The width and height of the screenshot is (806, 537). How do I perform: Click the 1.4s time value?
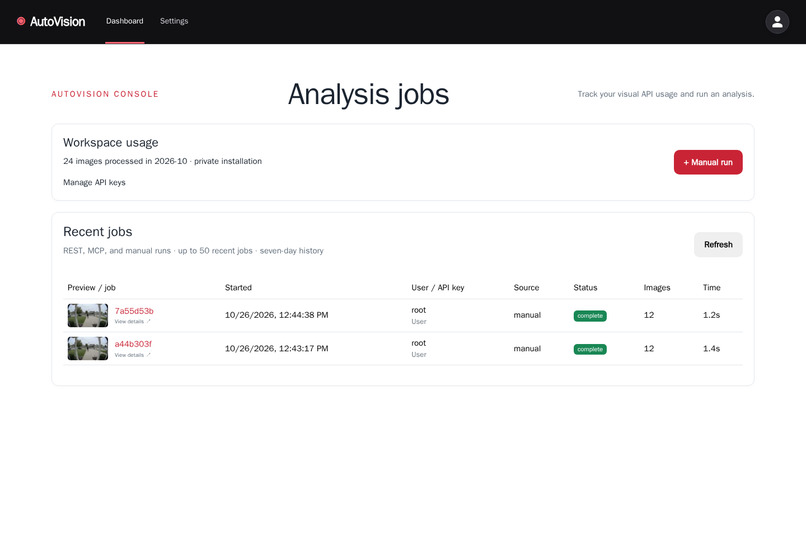coord(711,348)
